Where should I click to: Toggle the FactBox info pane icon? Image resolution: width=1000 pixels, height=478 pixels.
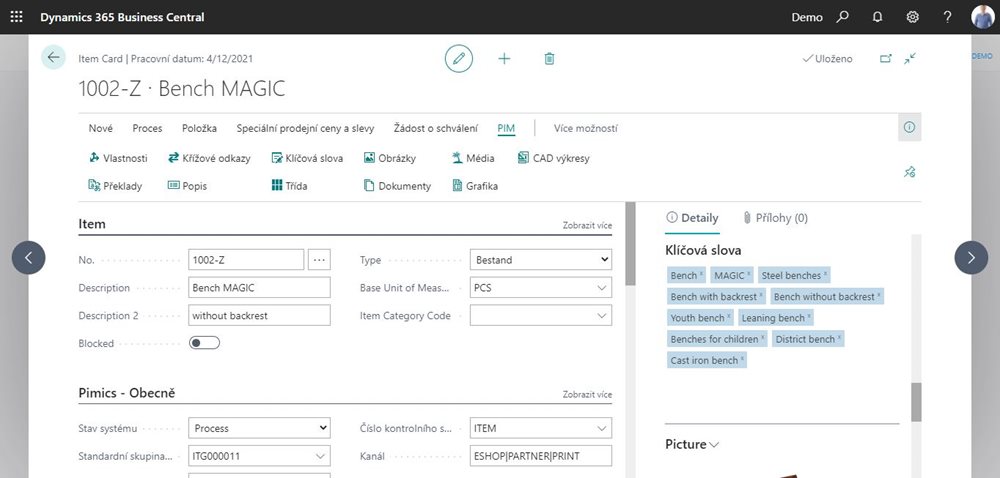tap(909, 127)
